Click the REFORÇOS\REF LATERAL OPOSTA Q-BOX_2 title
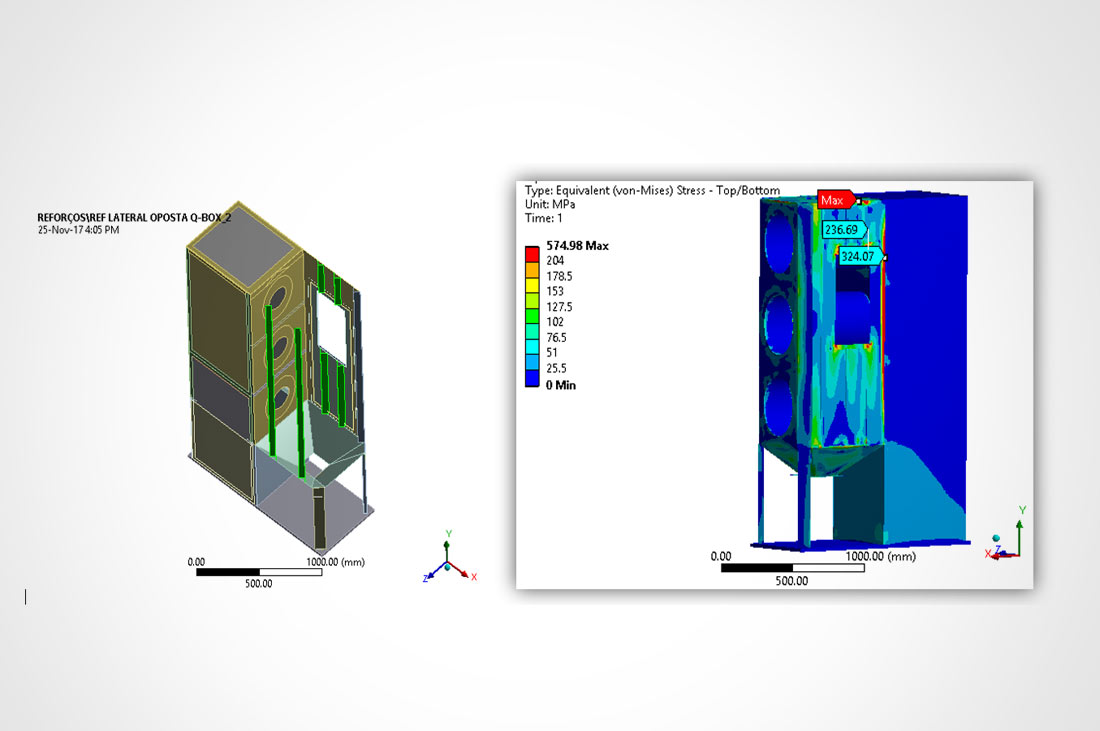Image resolution: width=1100 pixels, height=731 pixels. click(133, 217)
